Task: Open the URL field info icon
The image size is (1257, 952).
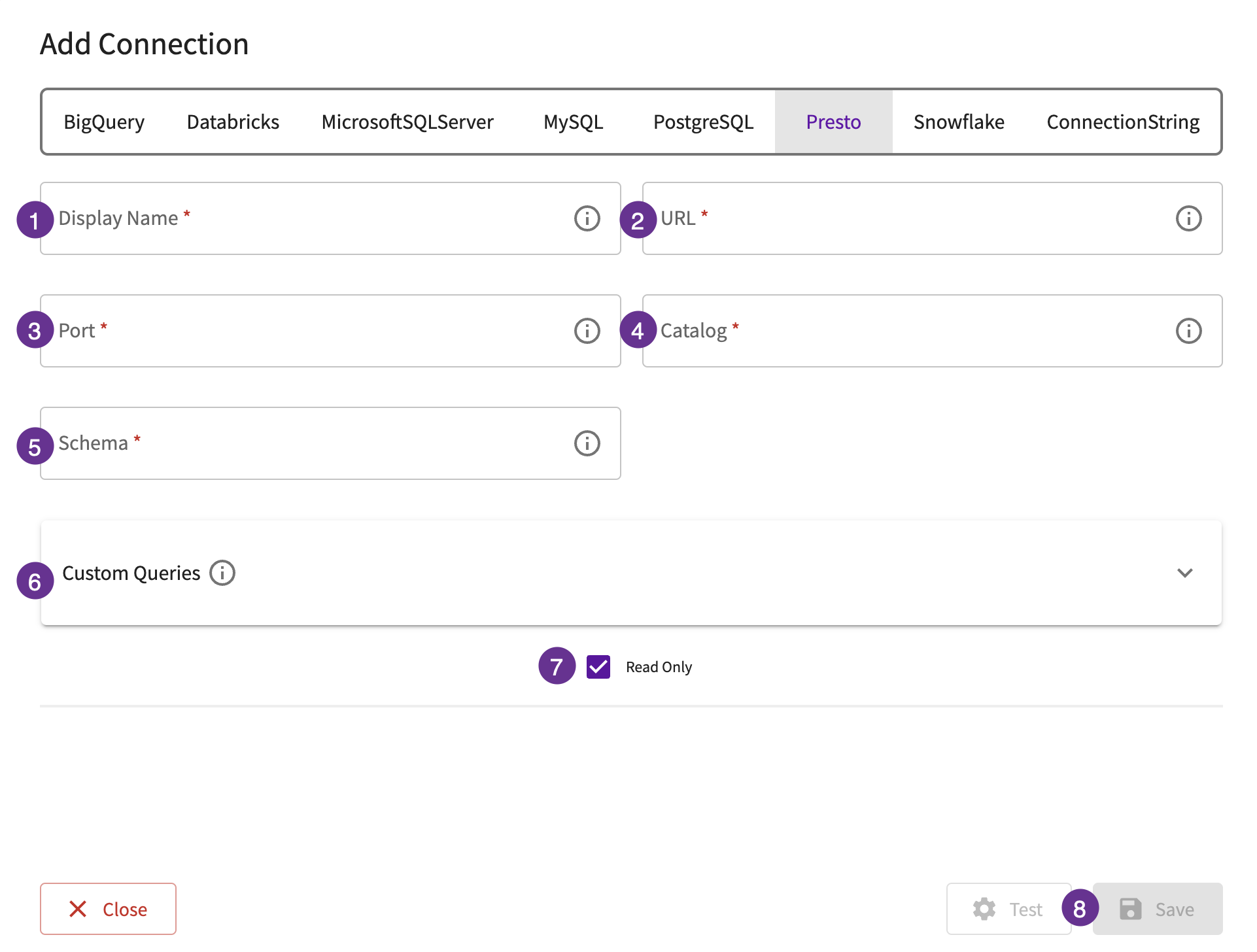Action: pos(1188,218)
